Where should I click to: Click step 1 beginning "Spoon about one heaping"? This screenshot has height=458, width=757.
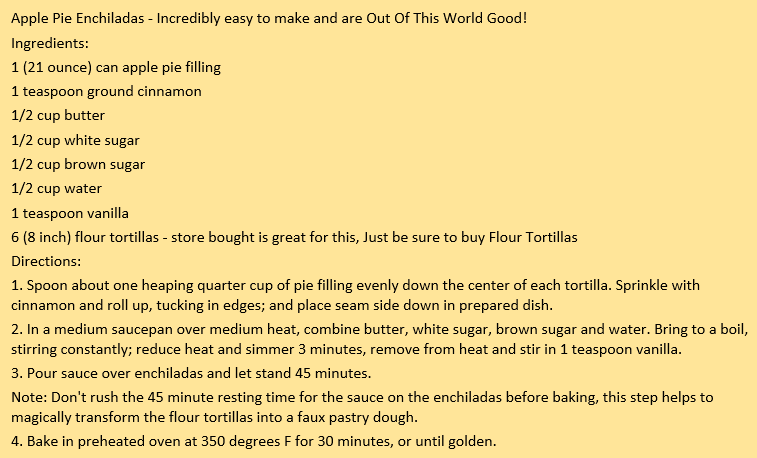pyautogui.click(x=355, y=285)
